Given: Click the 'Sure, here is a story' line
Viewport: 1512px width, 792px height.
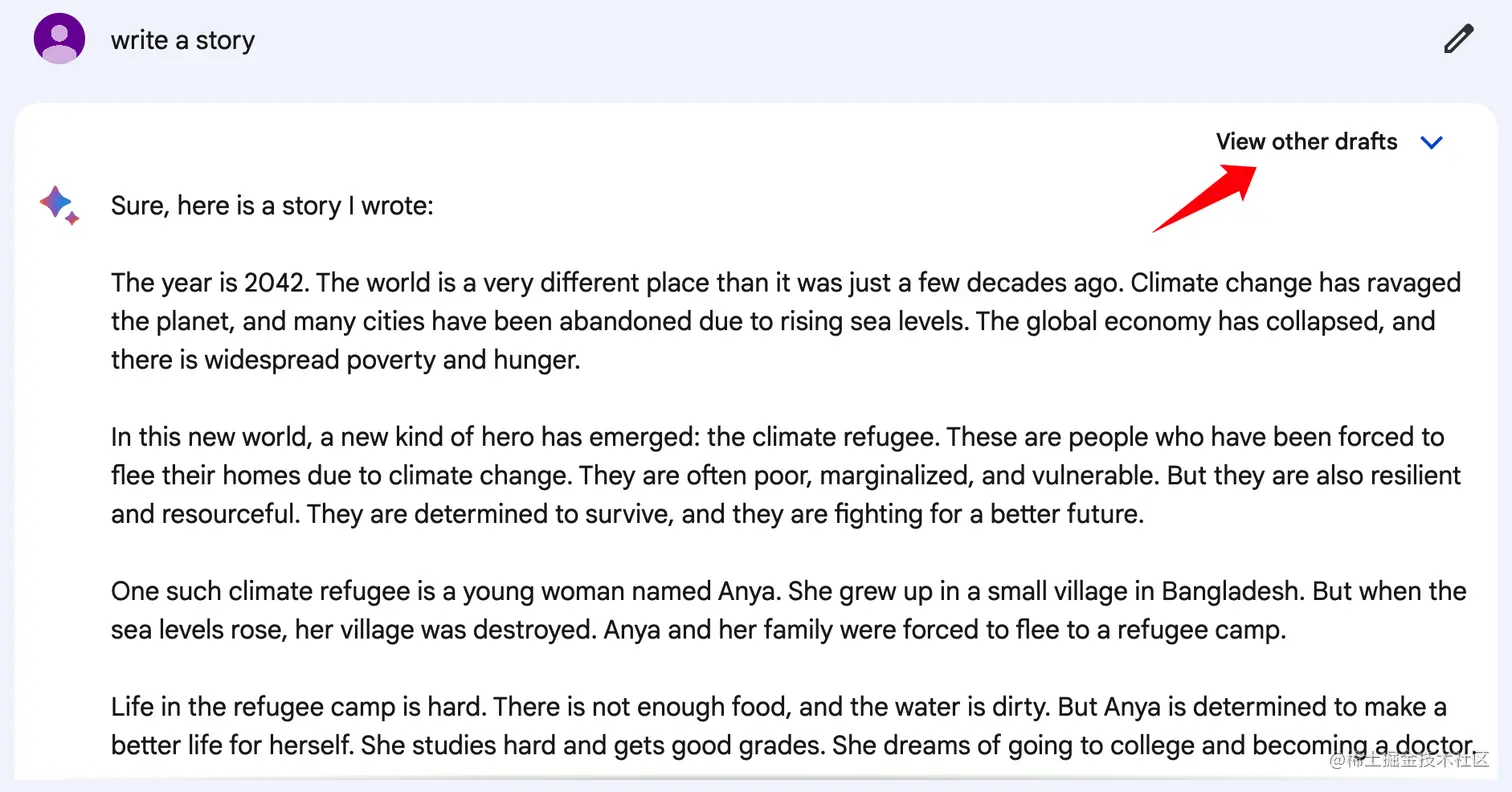Looking at the screenshot, I should coord(272,206).
